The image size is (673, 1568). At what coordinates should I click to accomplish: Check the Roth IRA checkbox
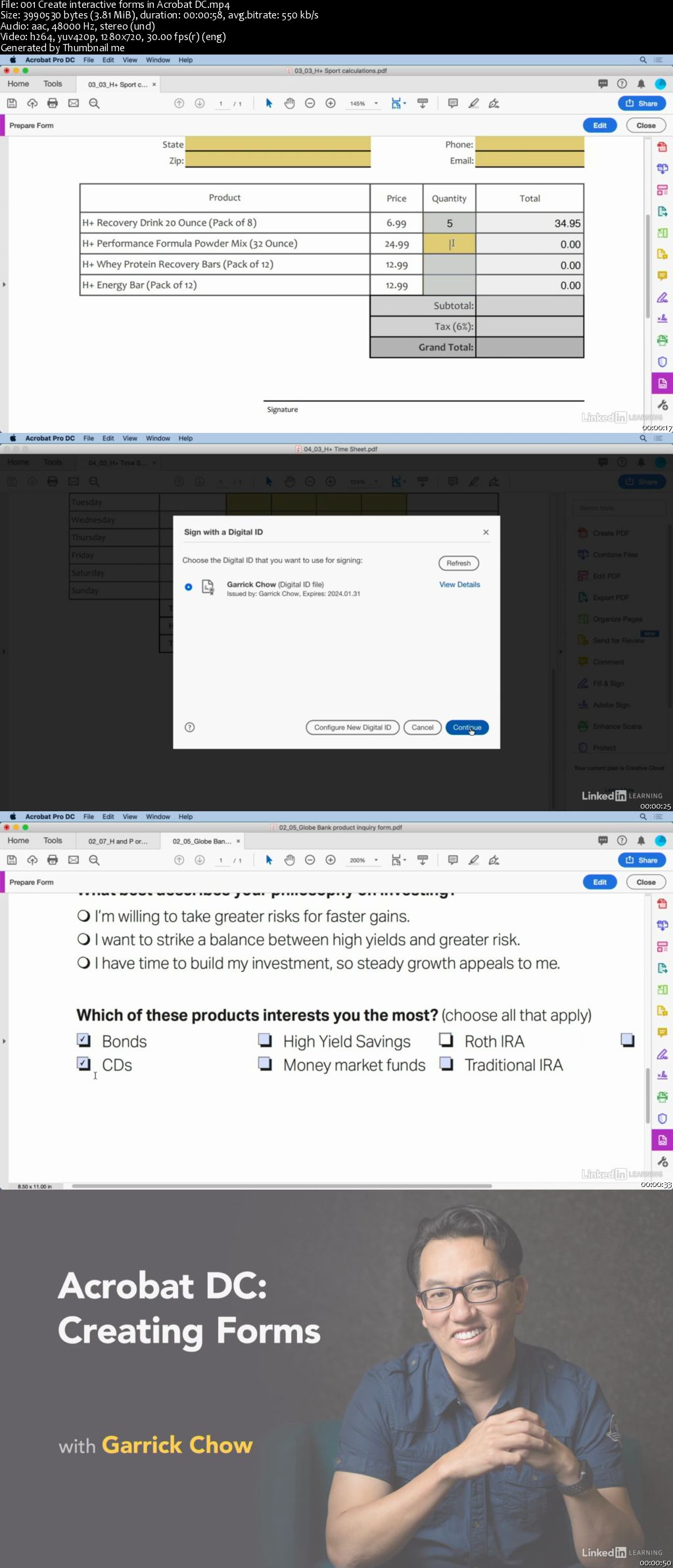tap(446, 1040)
